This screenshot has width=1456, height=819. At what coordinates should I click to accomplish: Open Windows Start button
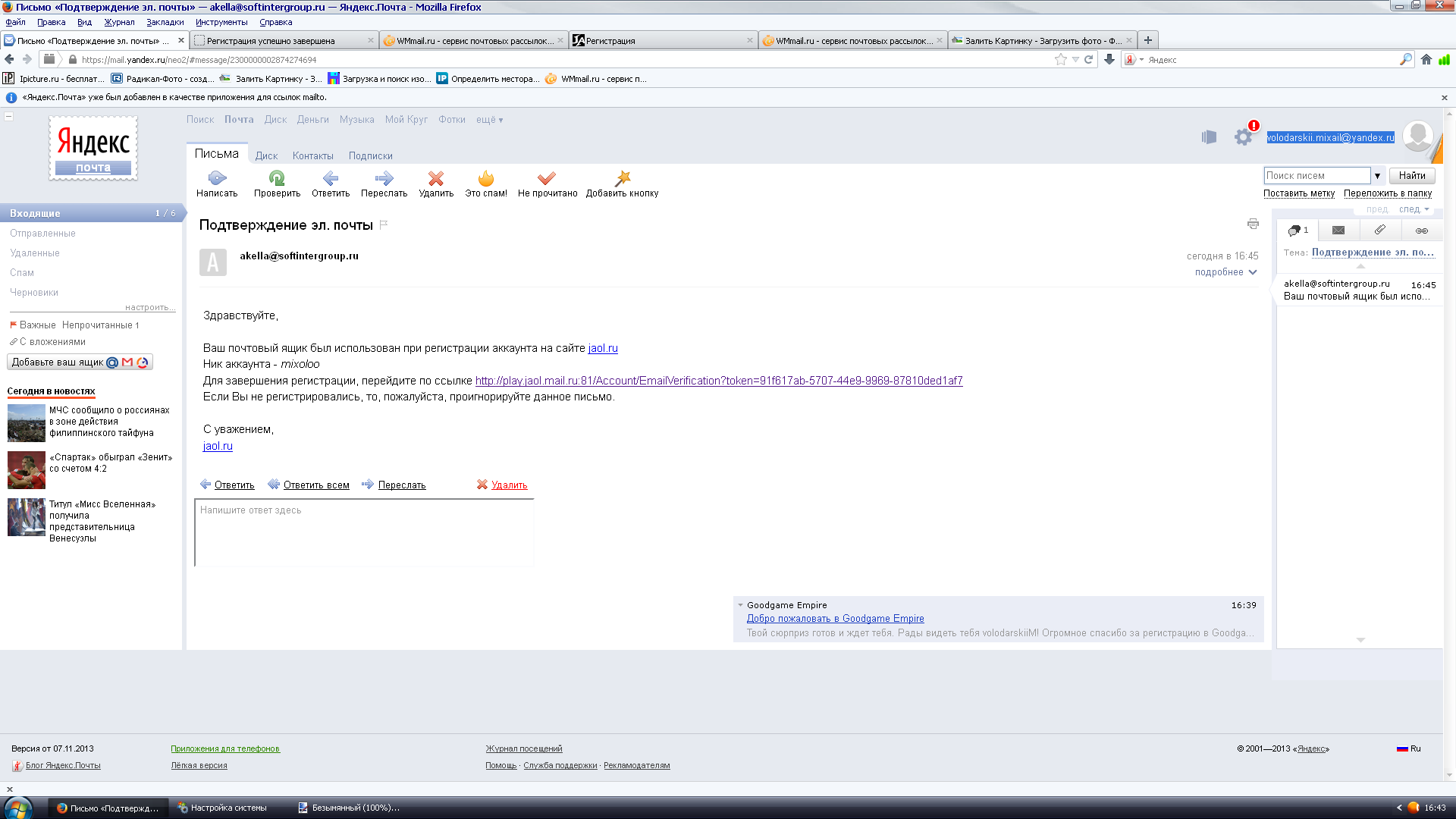[x=17, y=808]
